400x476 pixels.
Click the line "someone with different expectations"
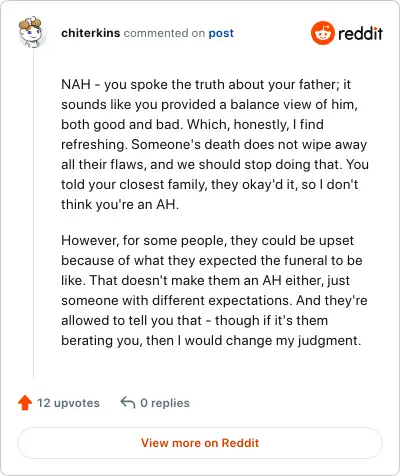[x=175, y=300]
